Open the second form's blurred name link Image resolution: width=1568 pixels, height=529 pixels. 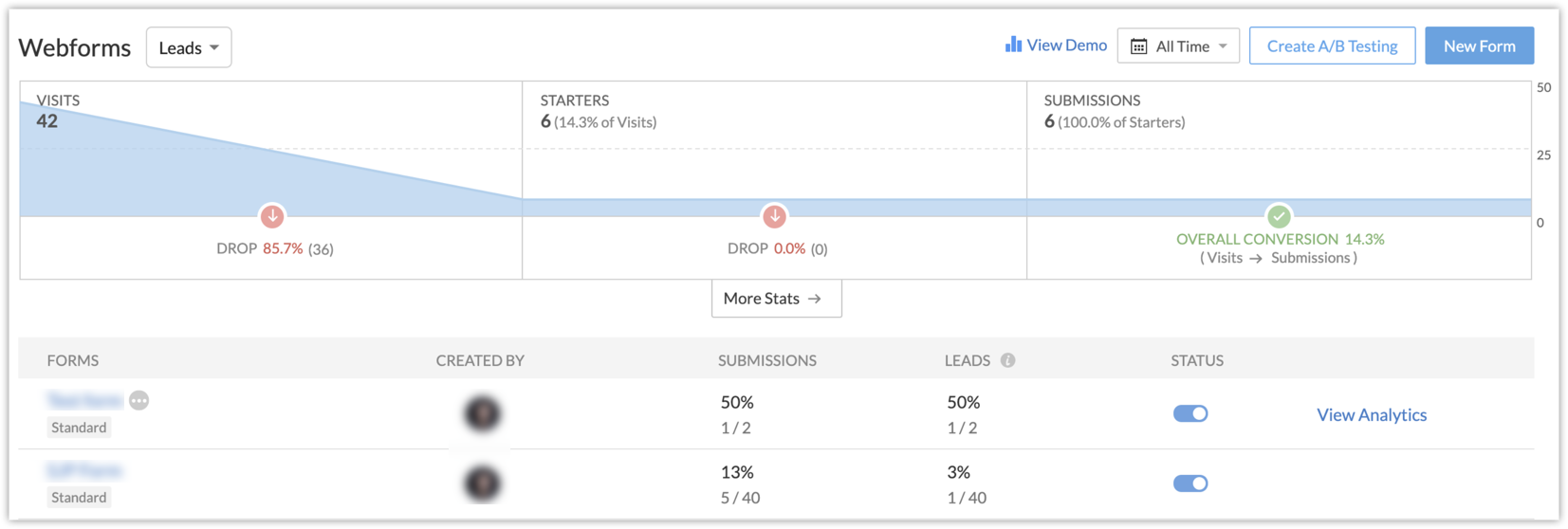point(84,470)
